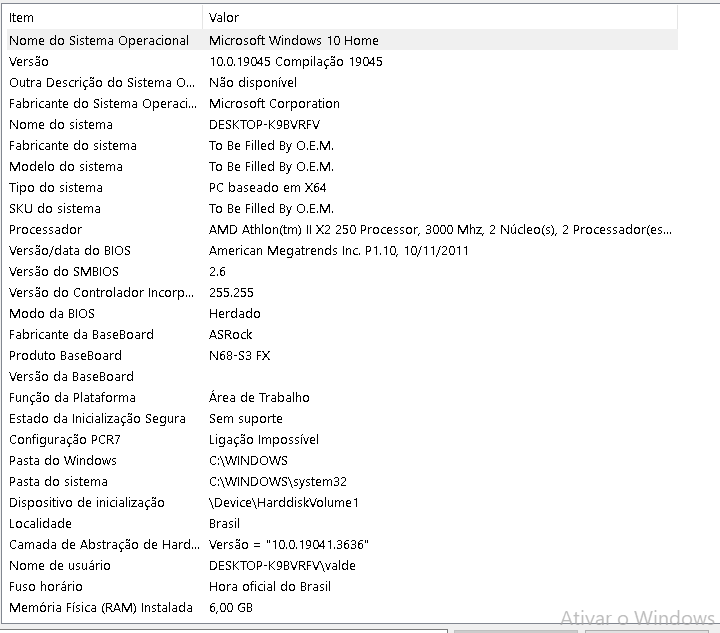Screen dimensions: 720x633
Task: Click the "Não disponível" value
Action: coord(253,83)
